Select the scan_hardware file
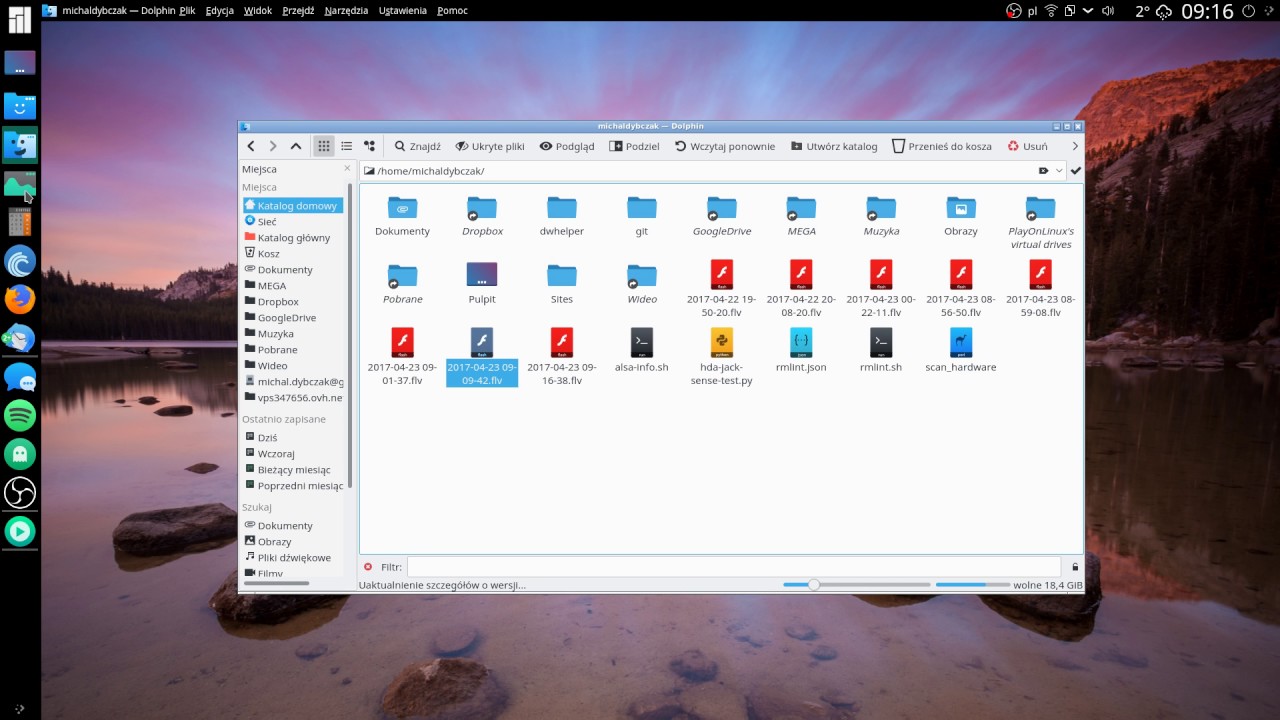 (961, 351)
